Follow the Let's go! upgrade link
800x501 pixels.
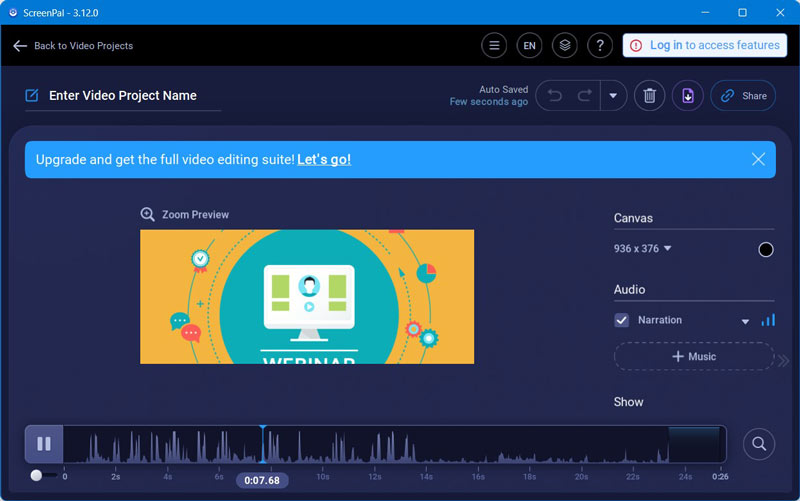(324, 160)
